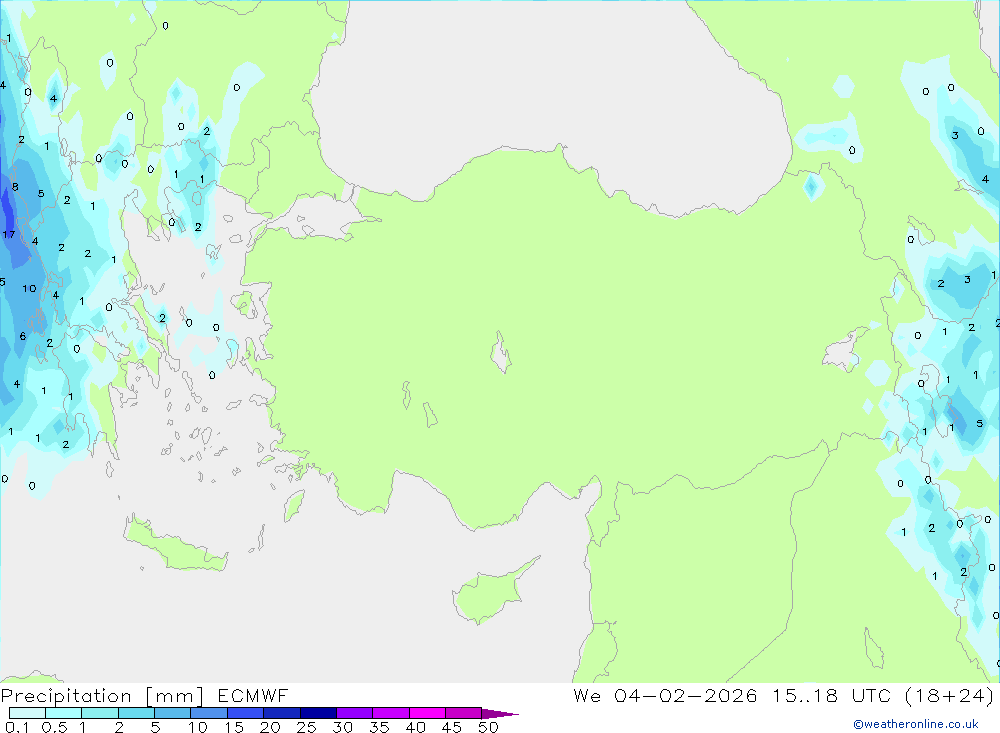Click the purple arrow tip above 50 on legend

[499, 714]
